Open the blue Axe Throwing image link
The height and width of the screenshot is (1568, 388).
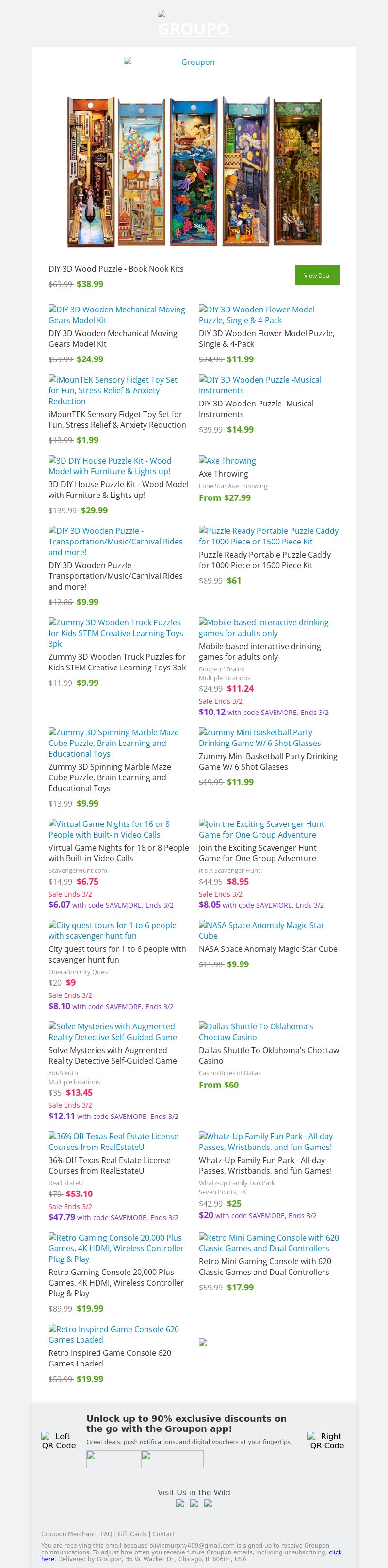[x=227, y=461]
